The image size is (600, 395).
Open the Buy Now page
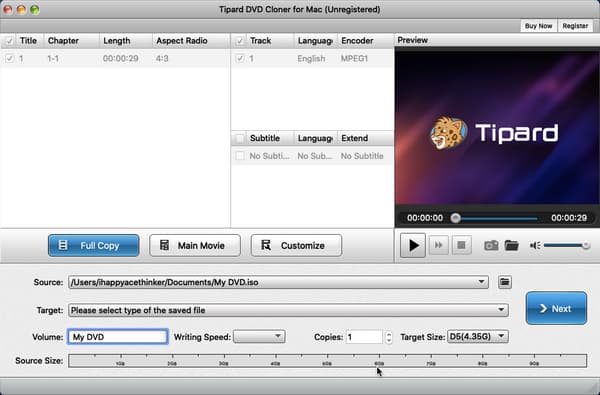tap(538, 26)
